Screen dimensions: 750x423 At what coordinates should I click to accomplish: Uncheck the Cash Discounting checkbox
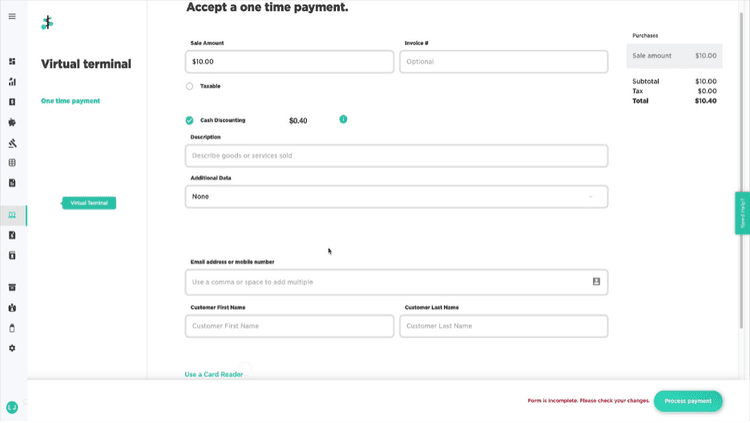point(190,120)
